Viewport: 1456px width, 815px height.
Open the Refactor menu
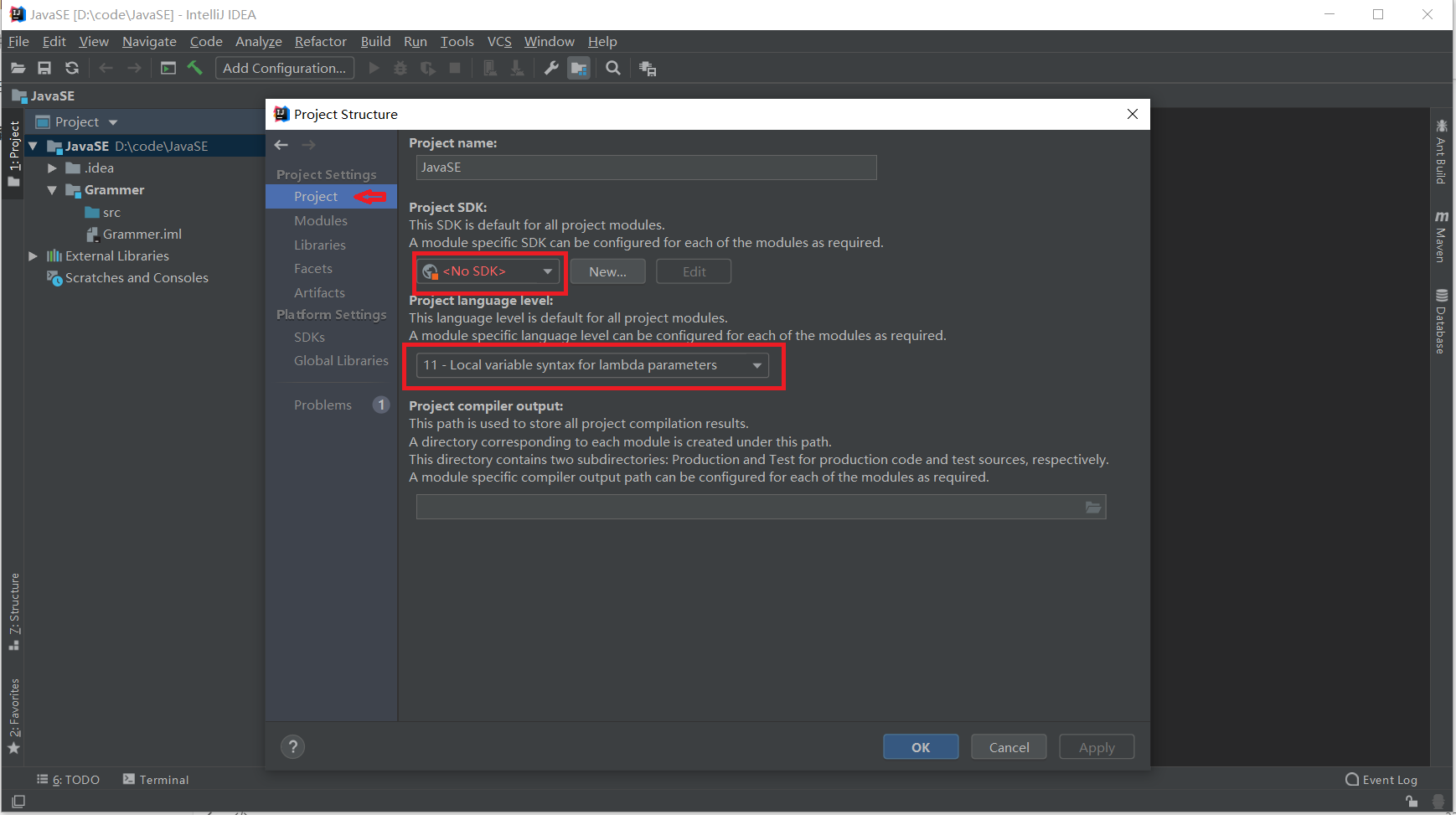click(320, 42)
